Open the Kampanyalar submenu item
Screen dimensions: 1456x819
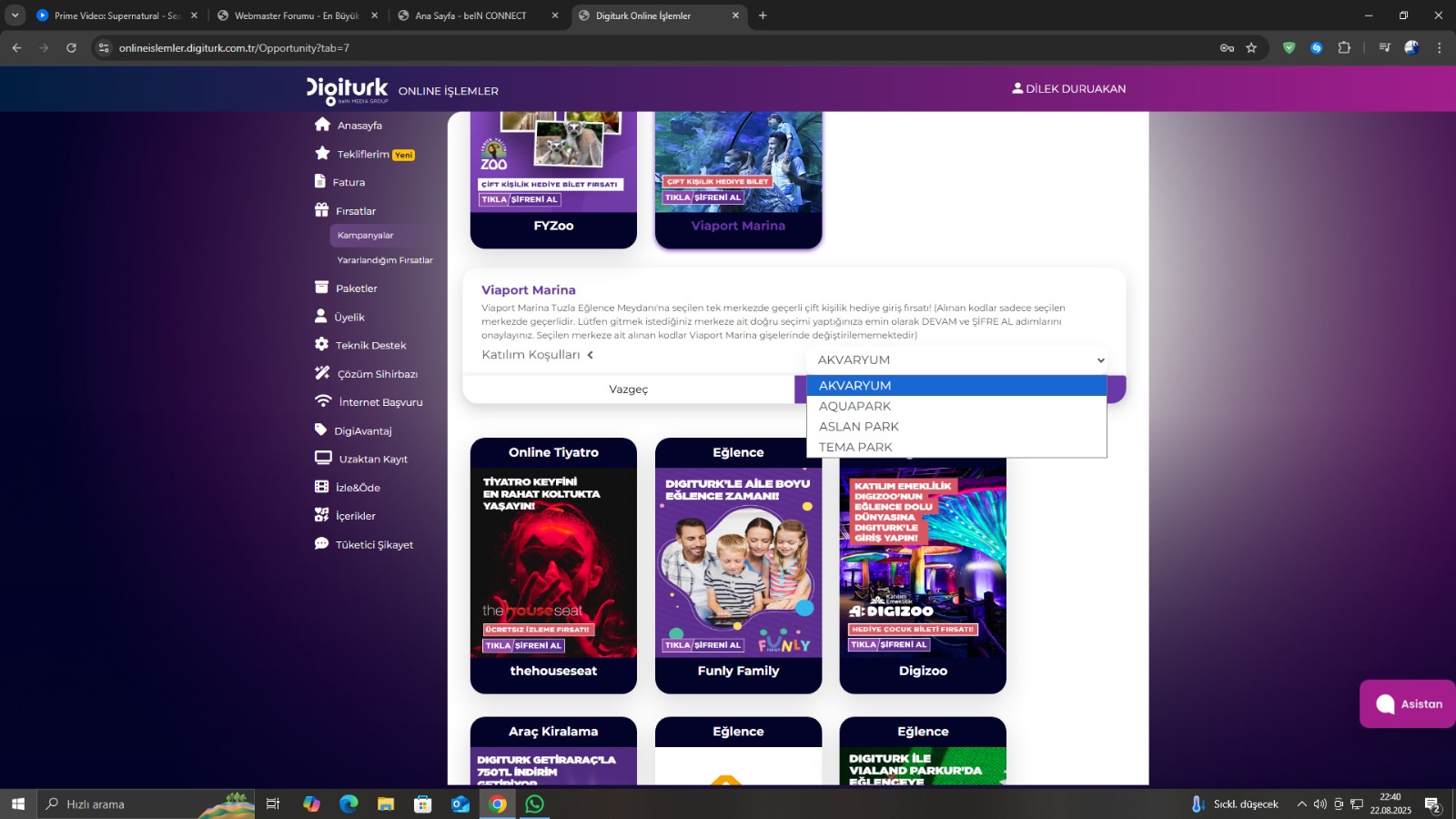pos(366,235)
